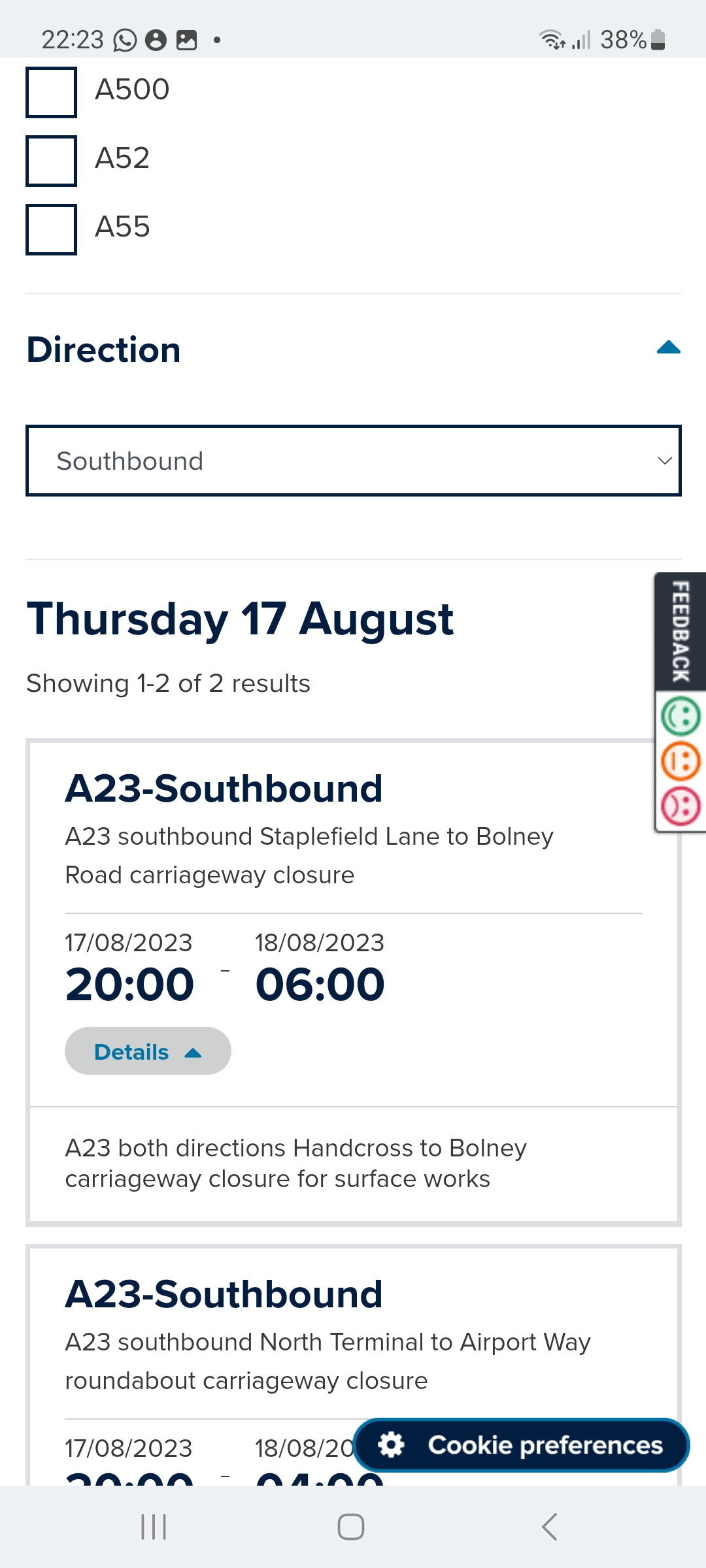Select the North Terminal A23-Southbound heading
Viewport: 706px width, 1568px height.
[x=224, y=1294]
